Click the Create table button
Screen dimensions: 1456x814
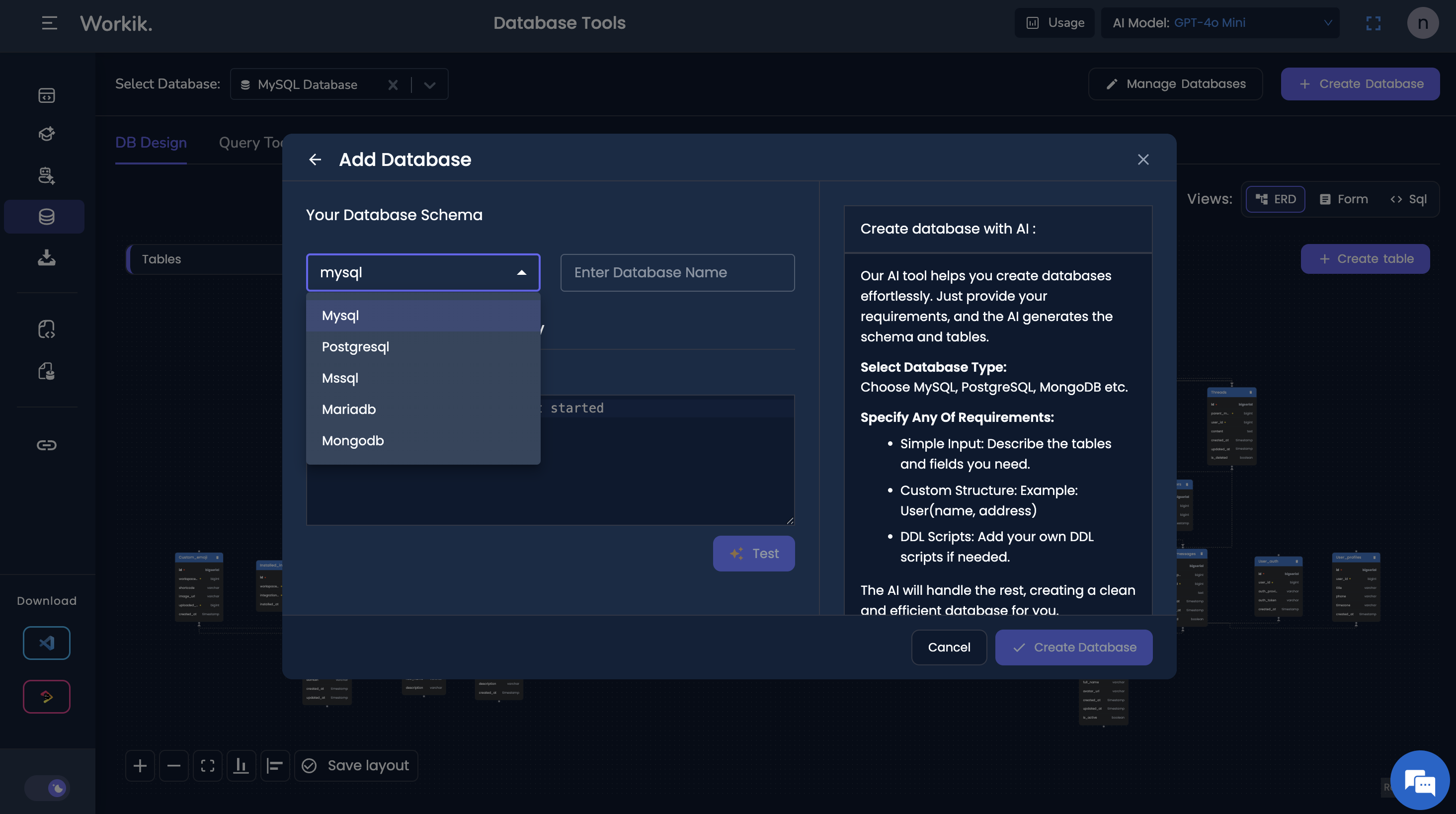tap(1366, 259)
